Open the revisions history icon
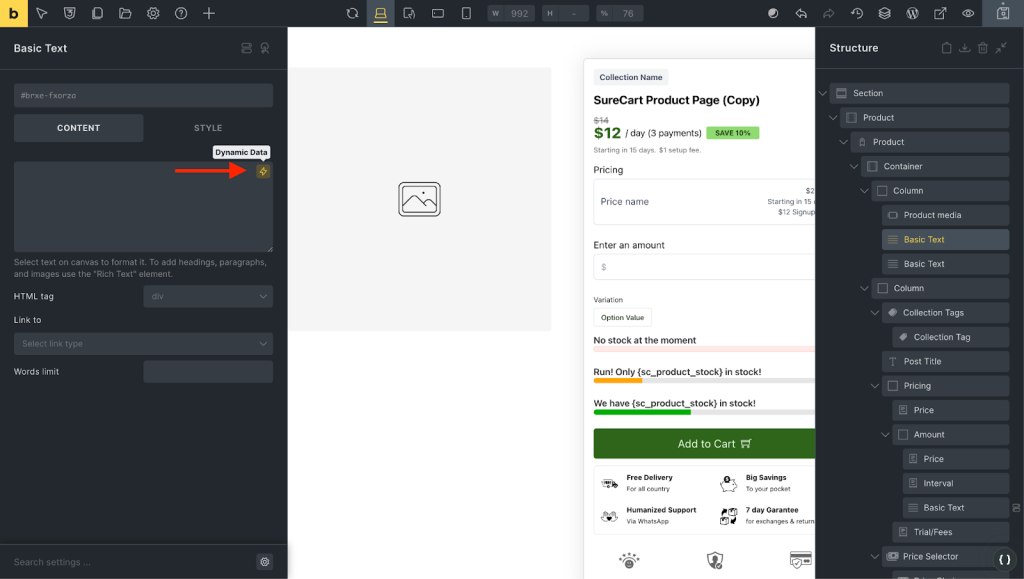 pyautogui.click(x=857, y=13)
